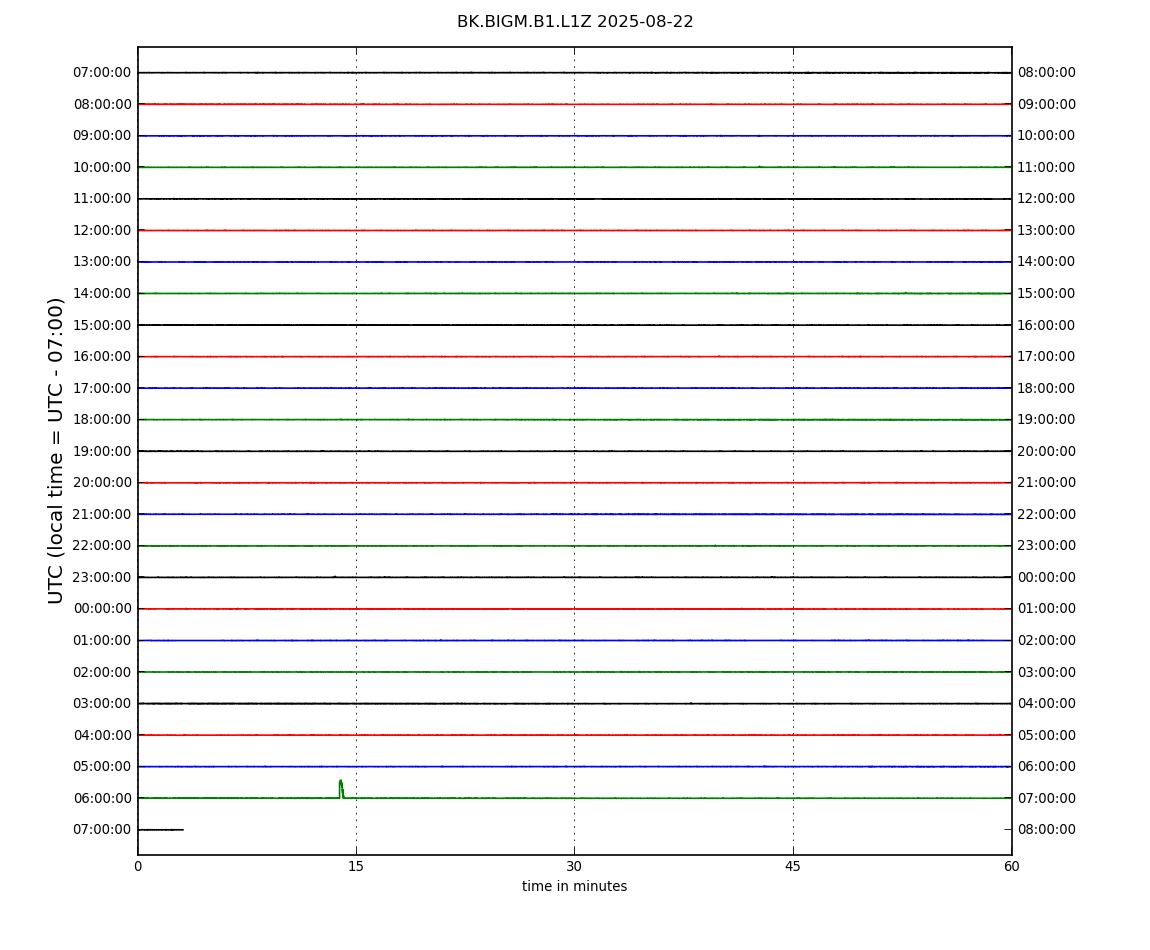The width and height of the screenshot is (1150, 950).
Task: Click left-axis label 06:00:00
Action: coord(103,798)
